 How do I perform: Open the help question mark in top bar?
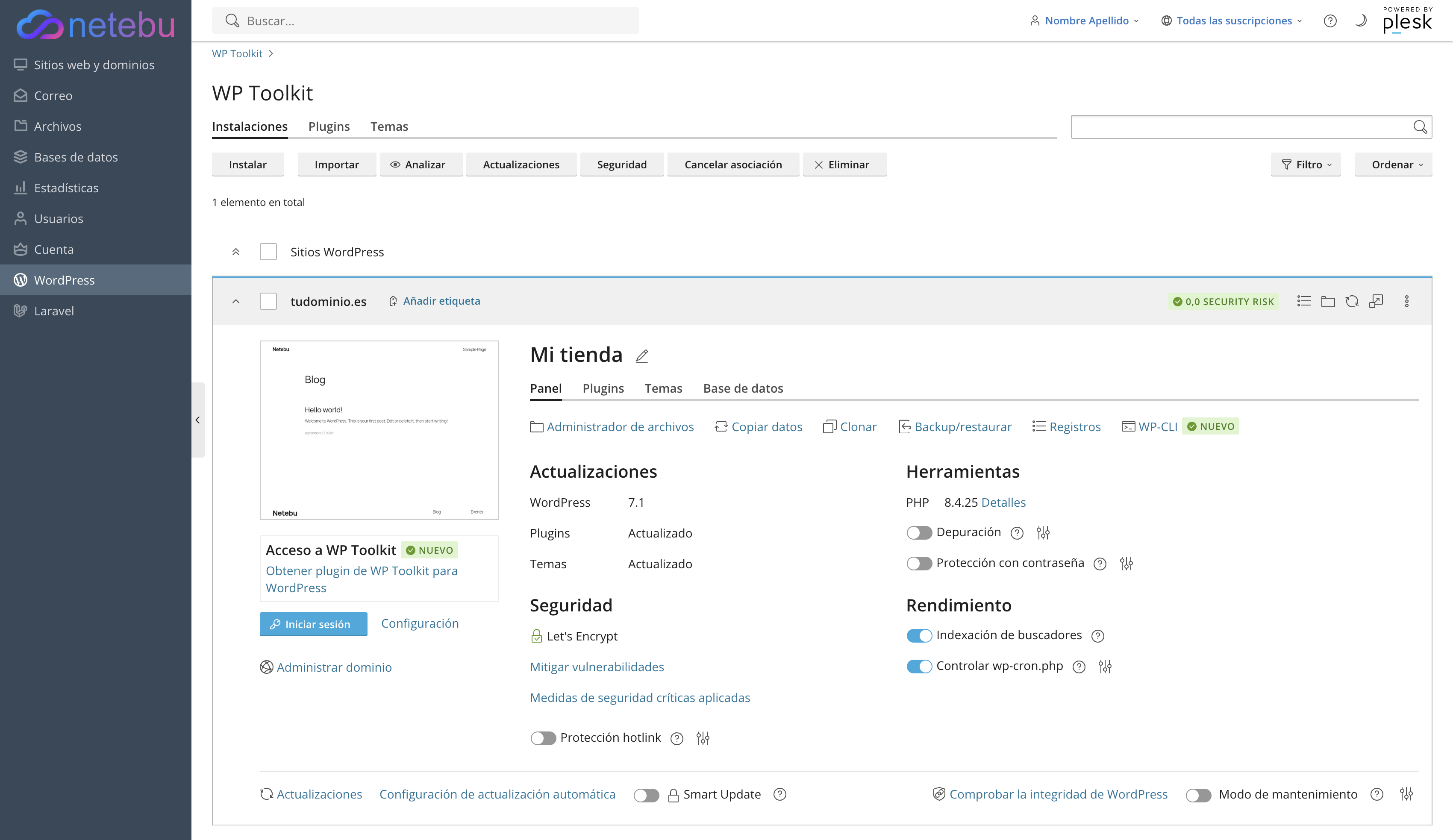1329,21
